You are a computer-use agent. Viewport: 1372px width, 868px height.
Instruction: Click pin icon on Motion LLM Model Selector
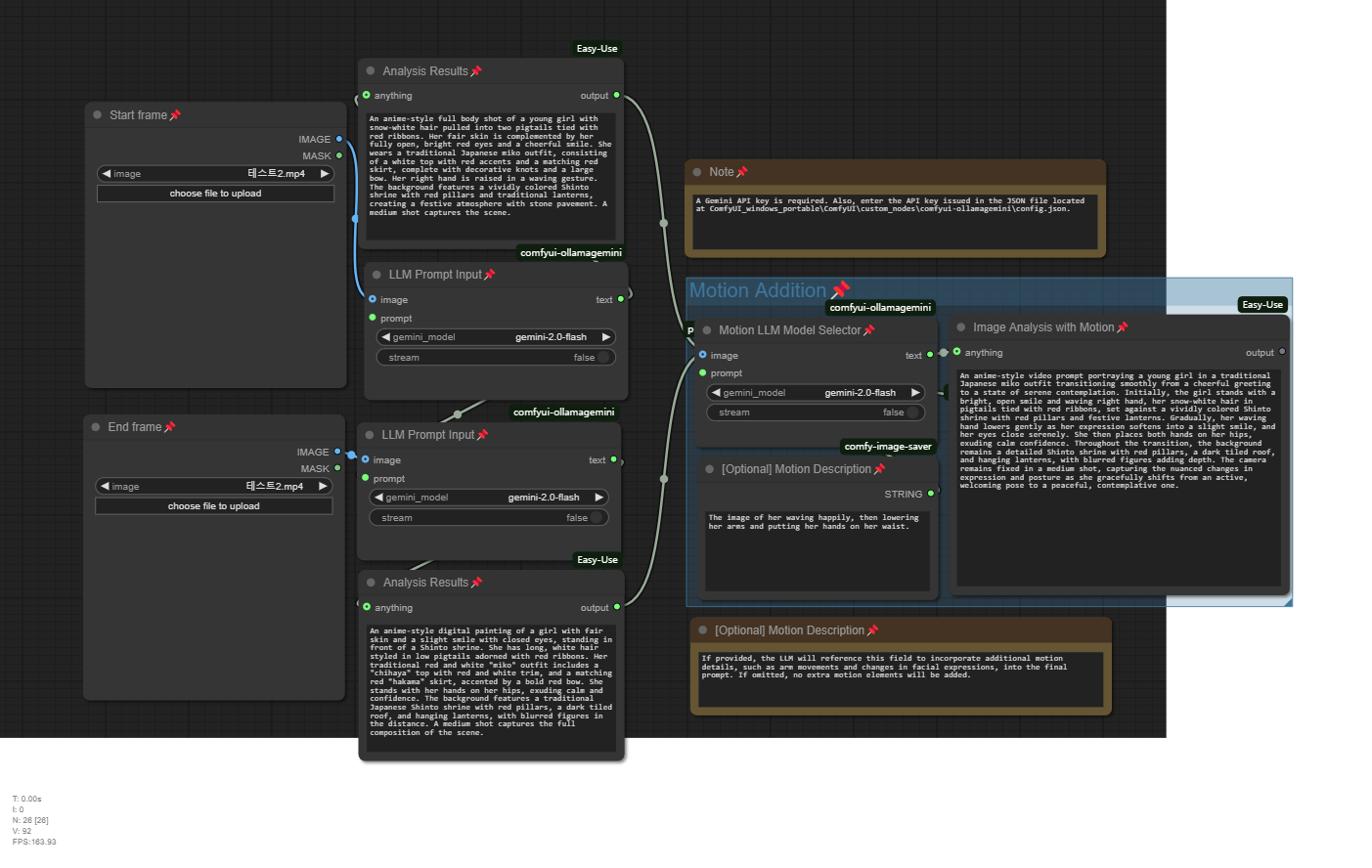868,330
